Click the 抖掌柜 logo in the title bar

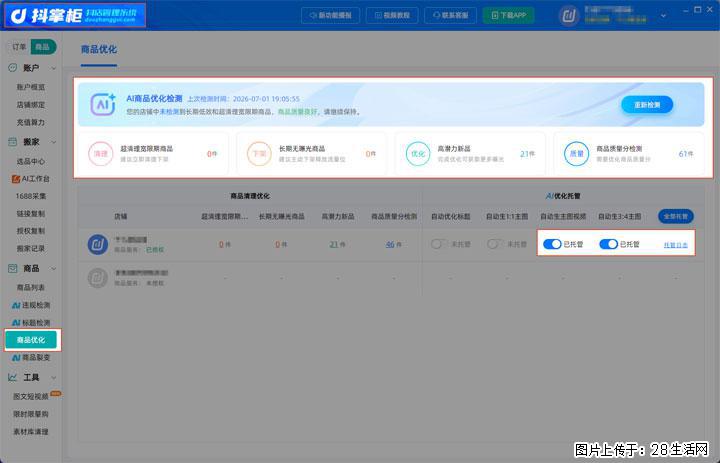pos(75,15)
